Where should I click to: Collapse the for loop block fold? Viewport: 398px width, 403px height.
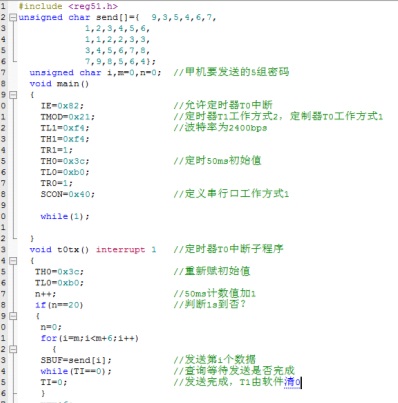13,349
